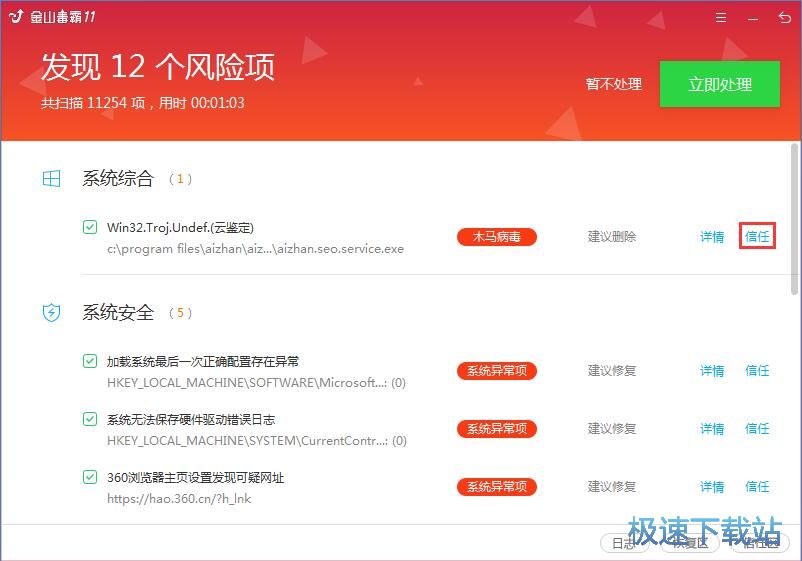Uncheck 加载系统最后一次正确配置存在异常 checkbox
Image resolution: width=802 pixels, height=561 pixels.
90,361
